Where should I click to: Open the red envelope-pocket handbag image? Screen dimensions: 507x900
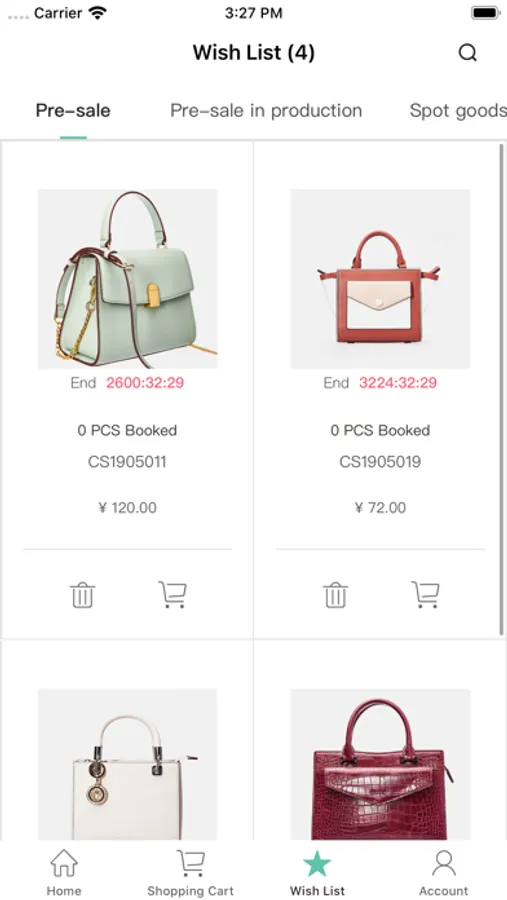380,279
